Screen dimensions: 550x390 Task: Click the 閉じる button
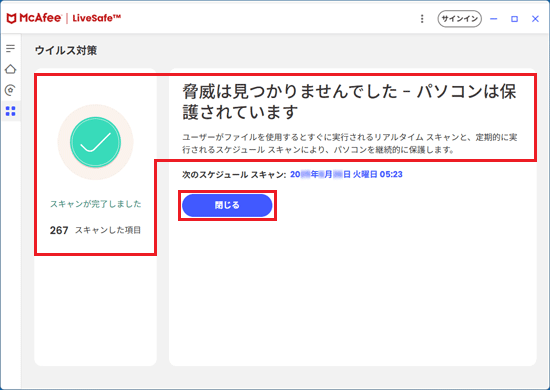[x=227, y=205]
